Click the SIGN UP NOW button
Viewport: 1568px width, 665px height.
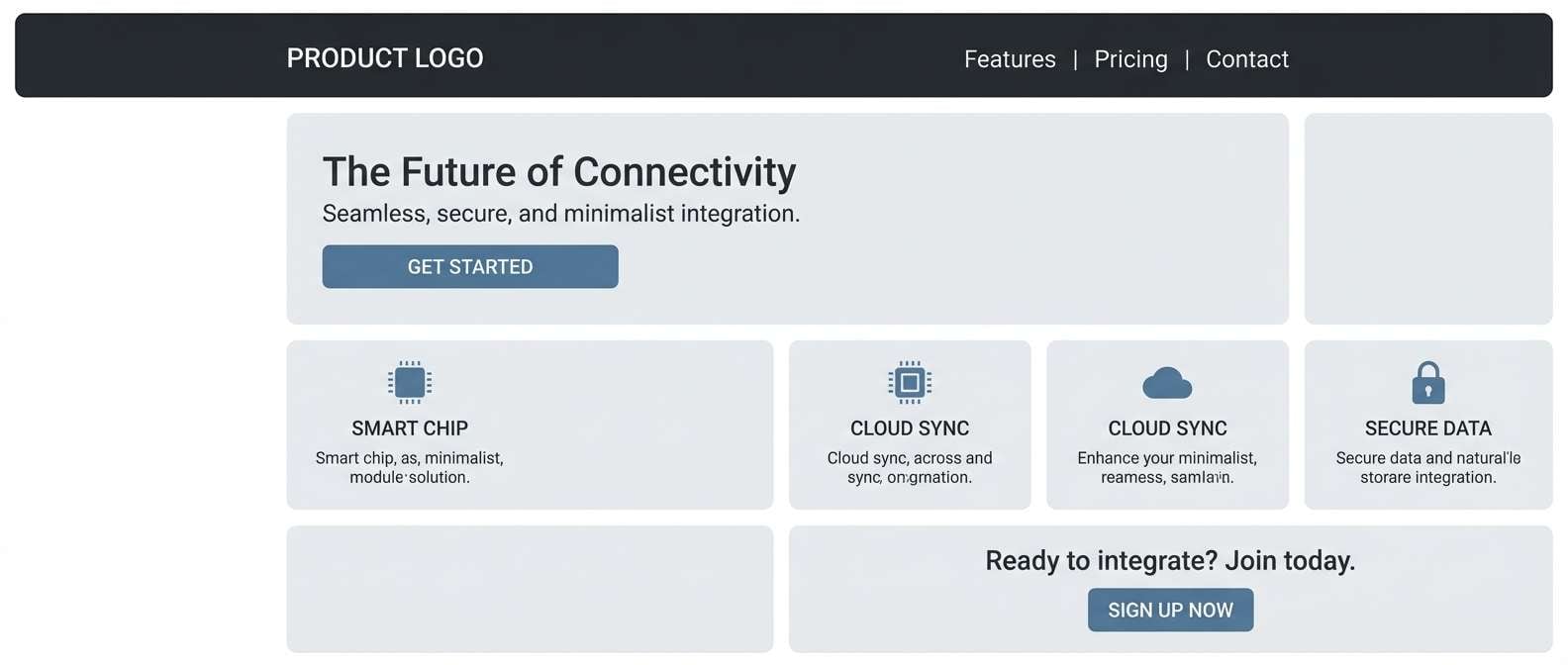[x=1170, y=610]
